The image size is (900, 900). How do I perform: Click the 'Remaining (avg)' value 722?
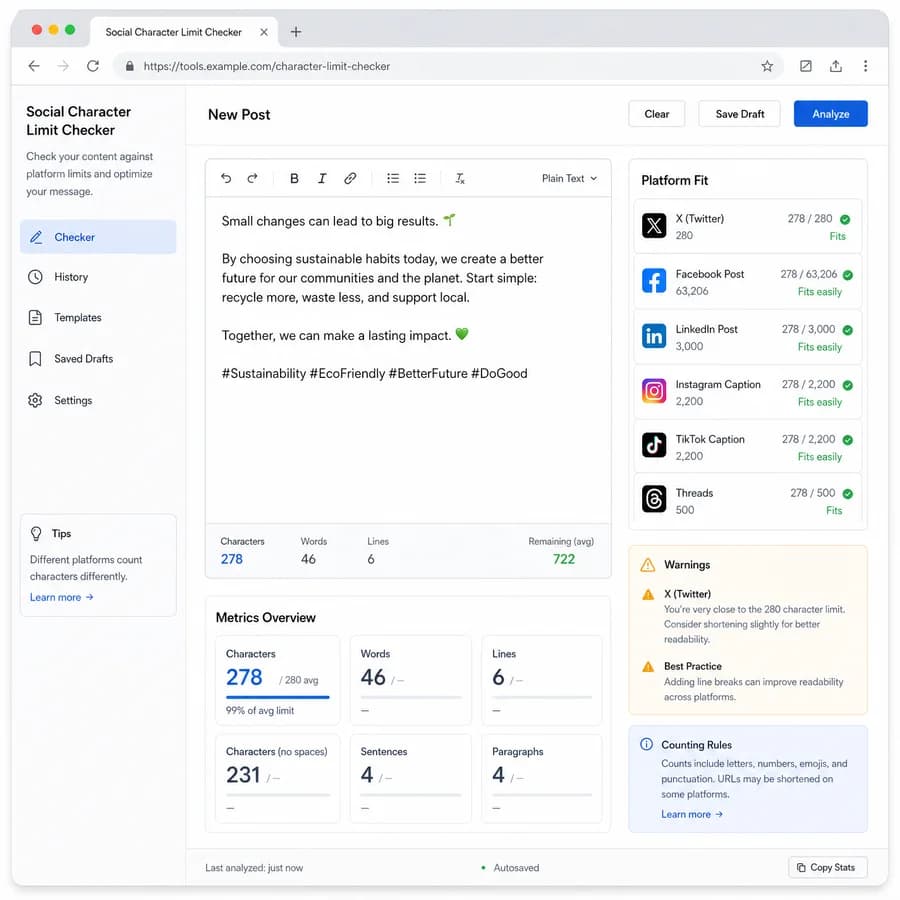click(564, 559)
